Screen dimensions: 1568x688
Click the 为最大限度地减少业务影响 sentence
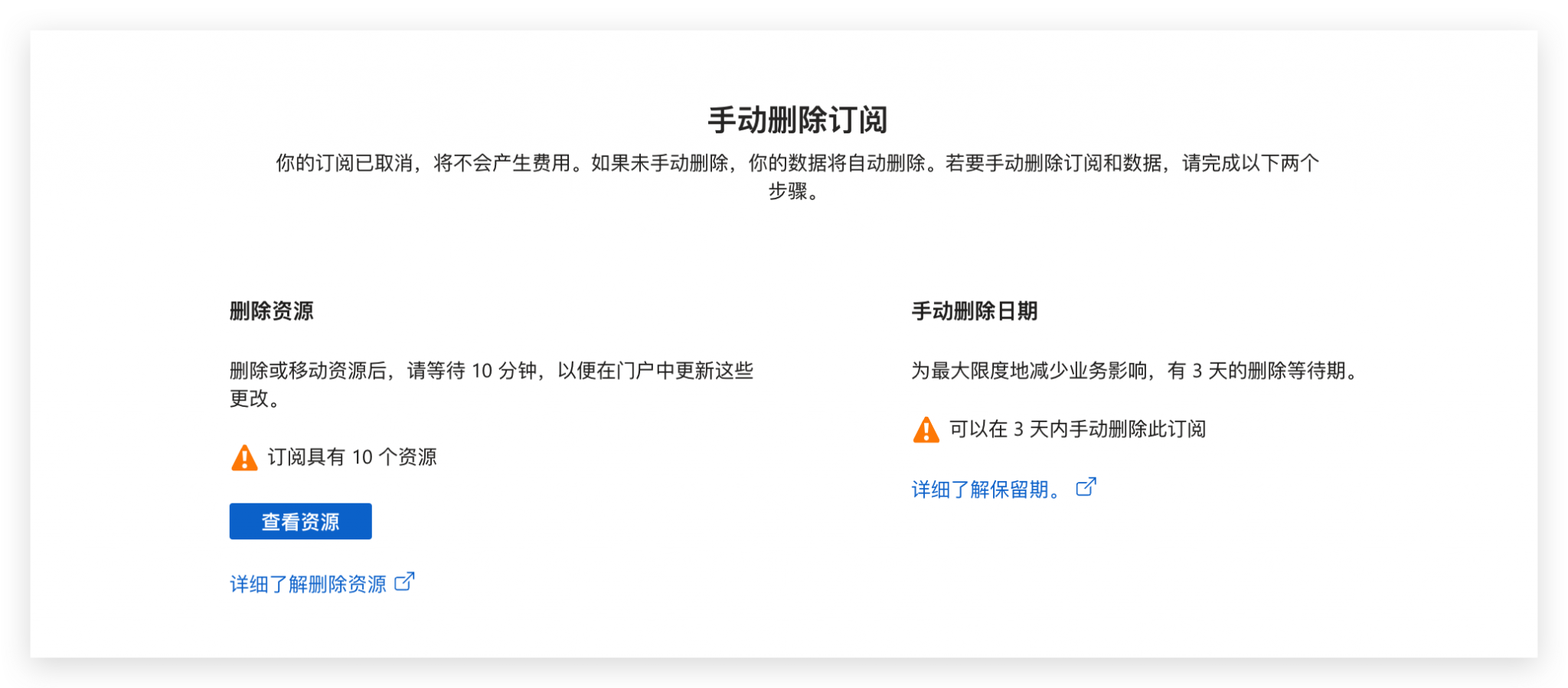click(1034, 371)
